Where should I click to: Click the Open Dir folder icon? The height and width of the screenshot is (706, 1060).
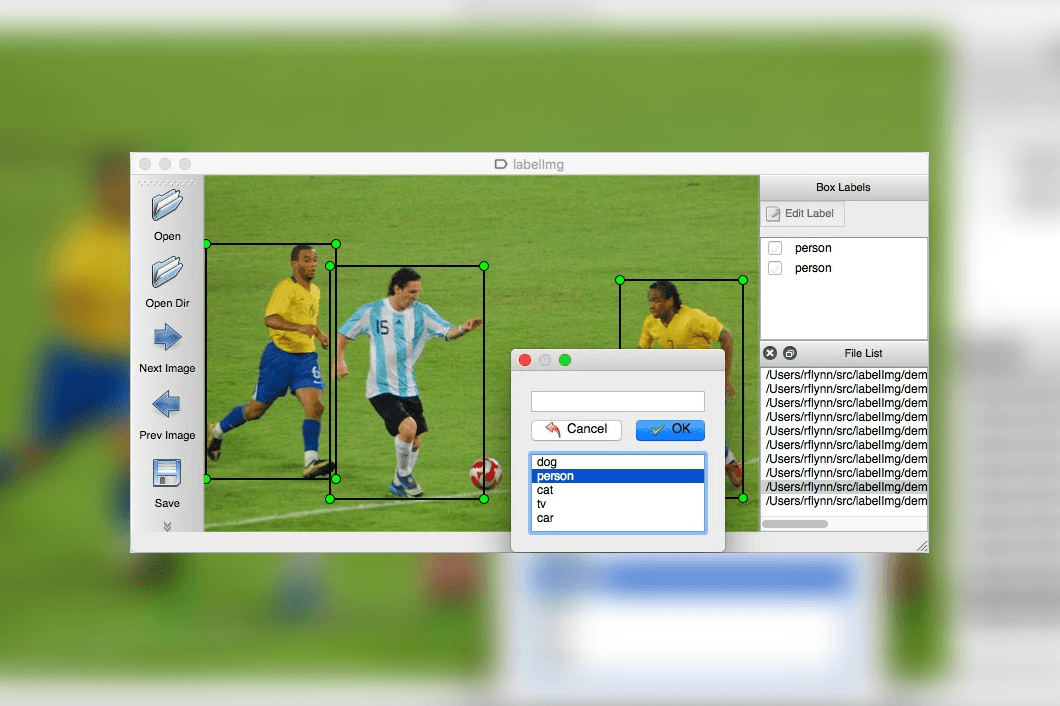(167, 272)
